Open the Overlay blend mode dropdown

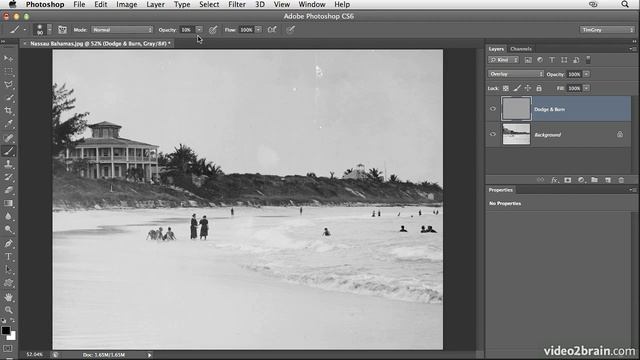516,74
